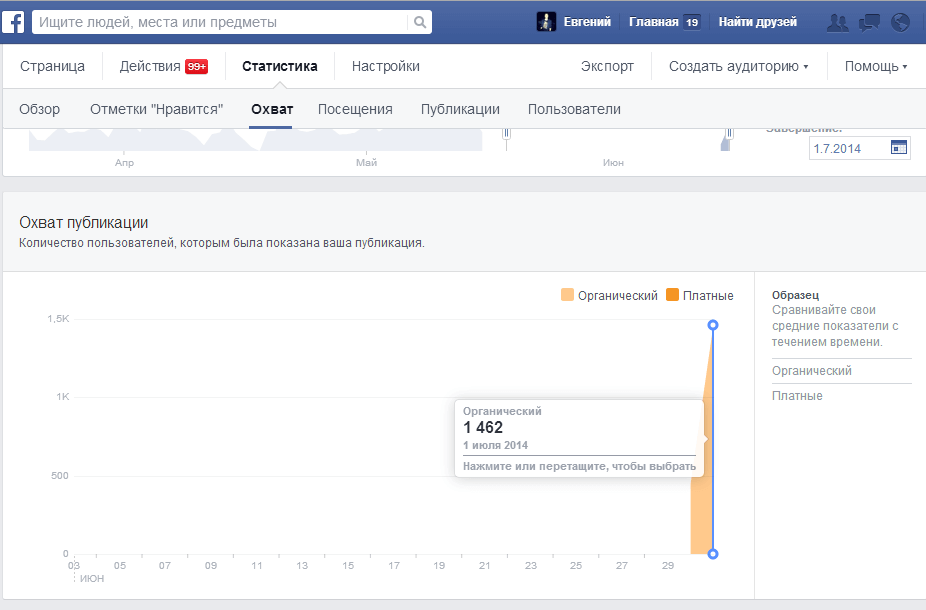Grab the left date range slider handle
The image size is (926, 610).
pos(506,134)
